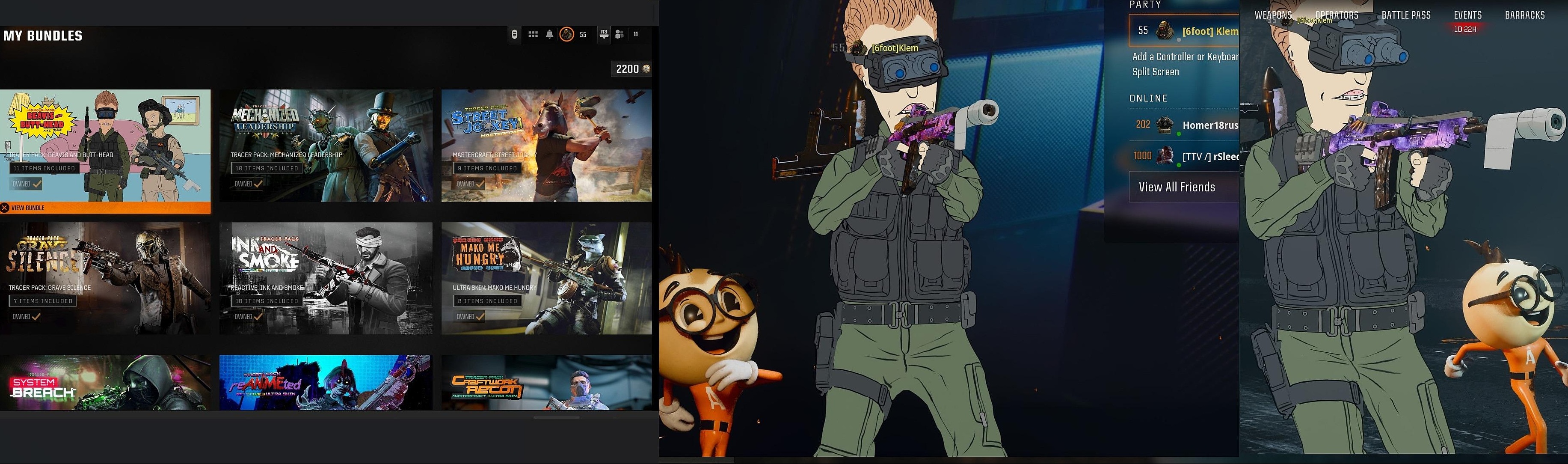Screen dimensions: 1568x464
Task: Click the friends count 11
Action: [635, 35]
